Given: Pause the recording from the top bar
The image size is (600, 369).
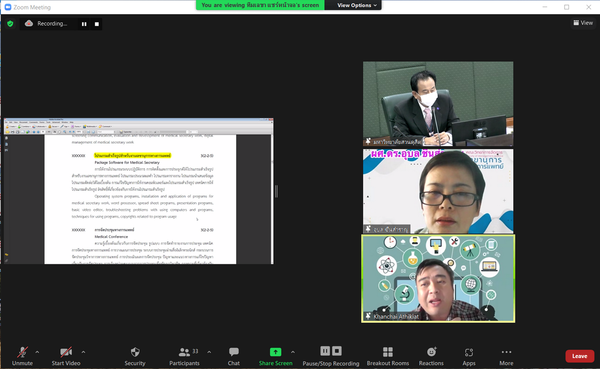Looking at the screenshot, I should (x=84, y=24).
